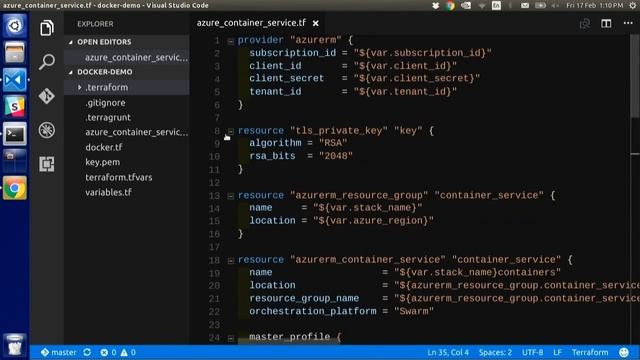Click the "RSA" algorithm value
The width and height of the screenshot is (640, 360).
[333, 143]
